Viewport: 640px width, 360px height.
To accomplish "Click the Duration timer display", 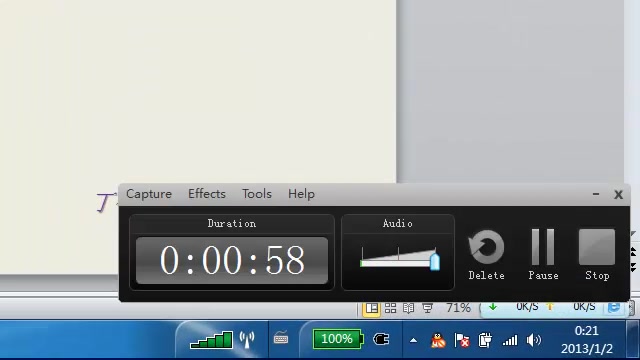I will [x=232, y=260].
